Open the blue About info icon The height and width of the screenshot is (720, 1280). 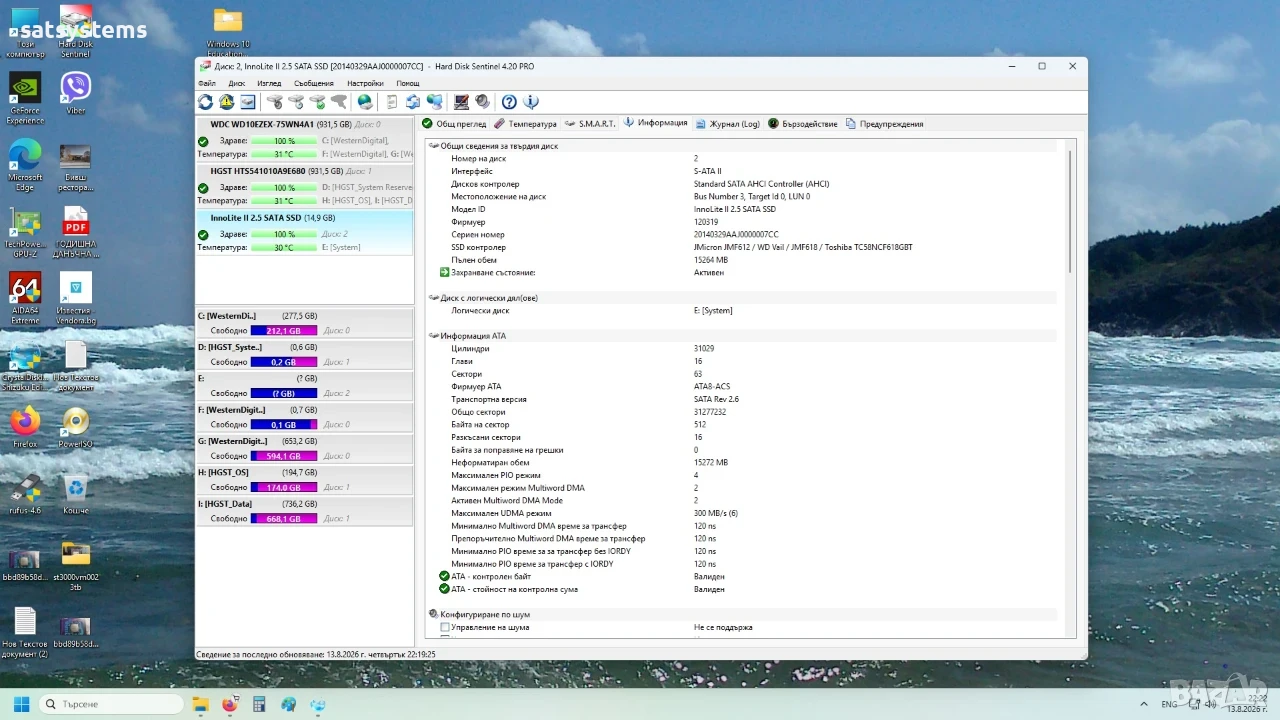click(x=531, y=102)
